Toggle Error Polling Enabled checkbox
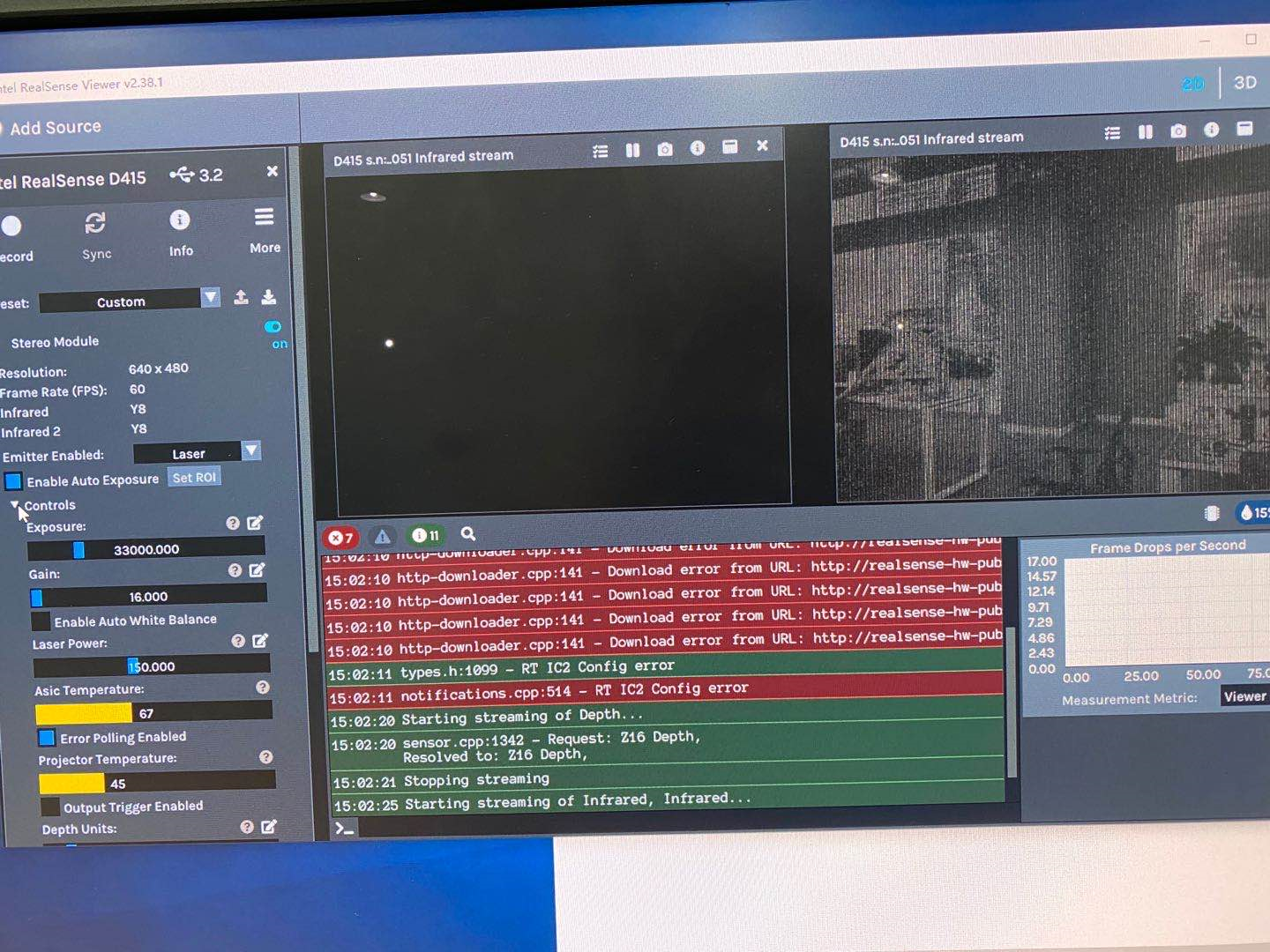Image resolution: width=1270 pixels, height=952 pixels. (x=47, y=738)
